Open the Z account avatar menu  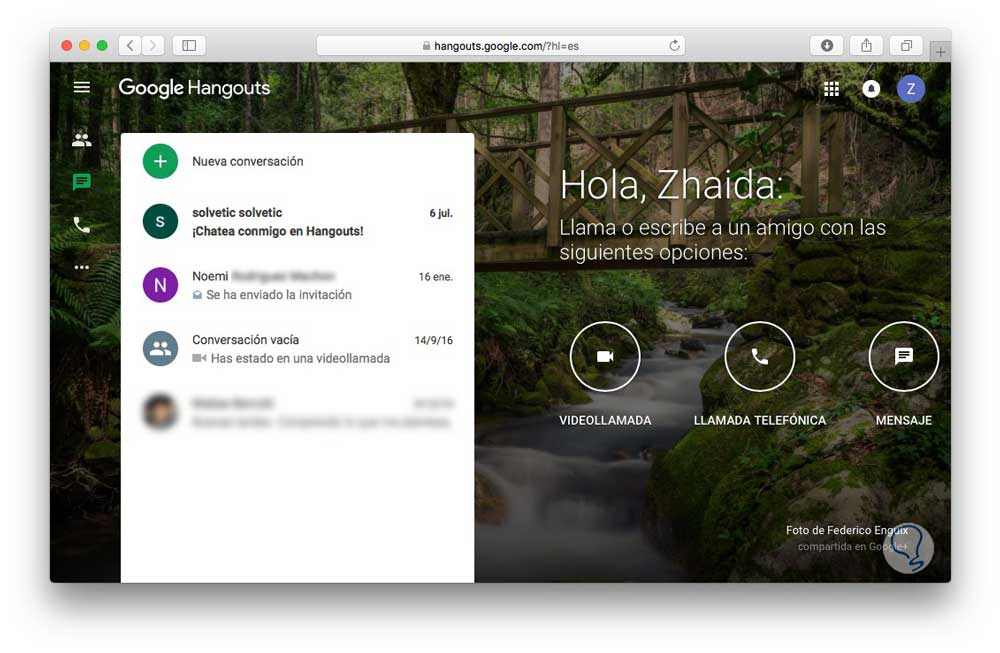(911, 89)
